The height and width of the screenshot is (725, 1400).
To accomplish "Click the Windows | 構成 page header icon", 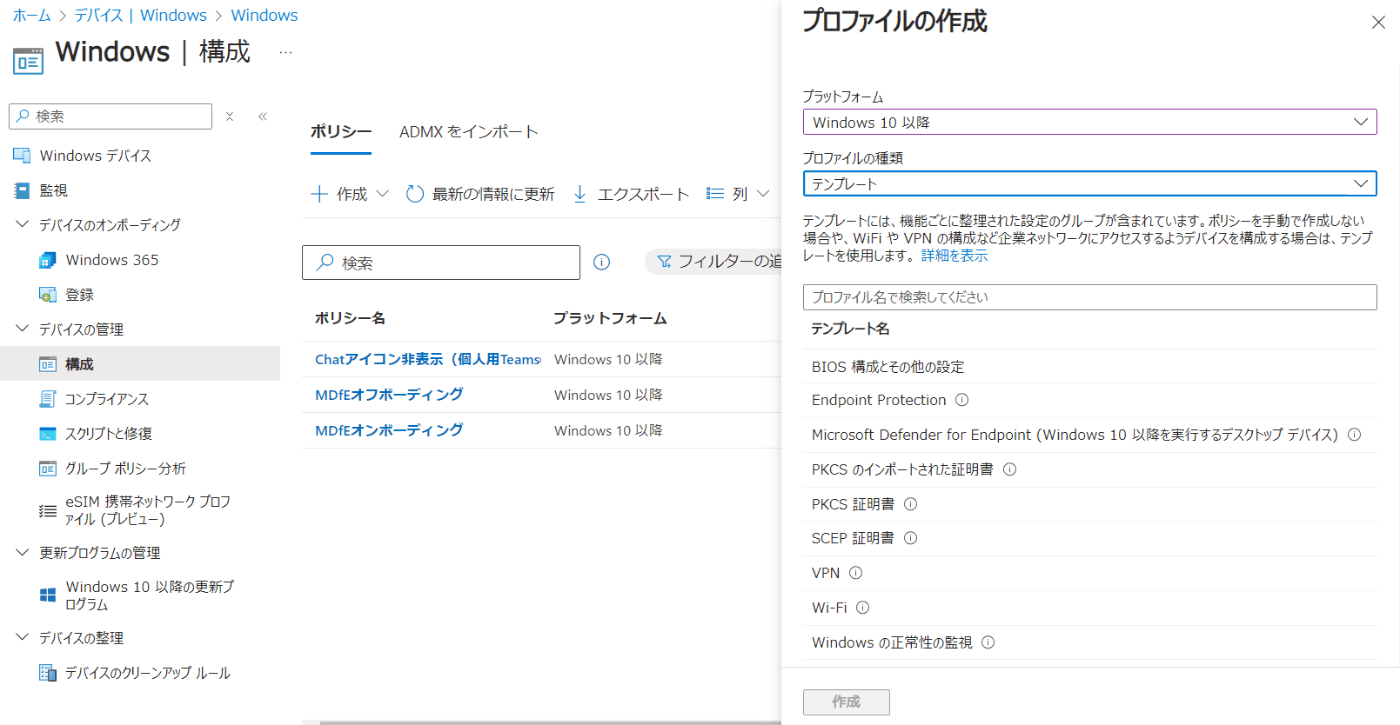I will coord(28,59).
